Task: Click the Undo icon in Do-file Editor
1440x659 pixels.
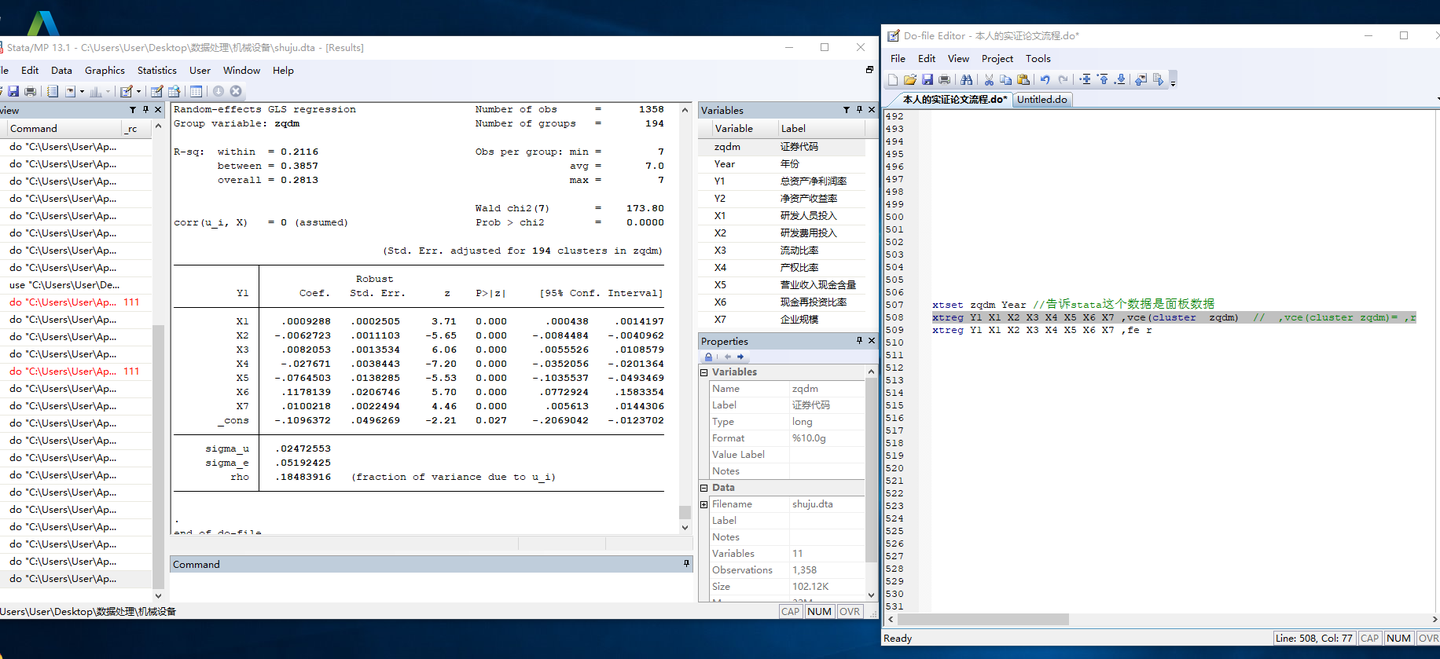Action: click(x=1045, y=80)
